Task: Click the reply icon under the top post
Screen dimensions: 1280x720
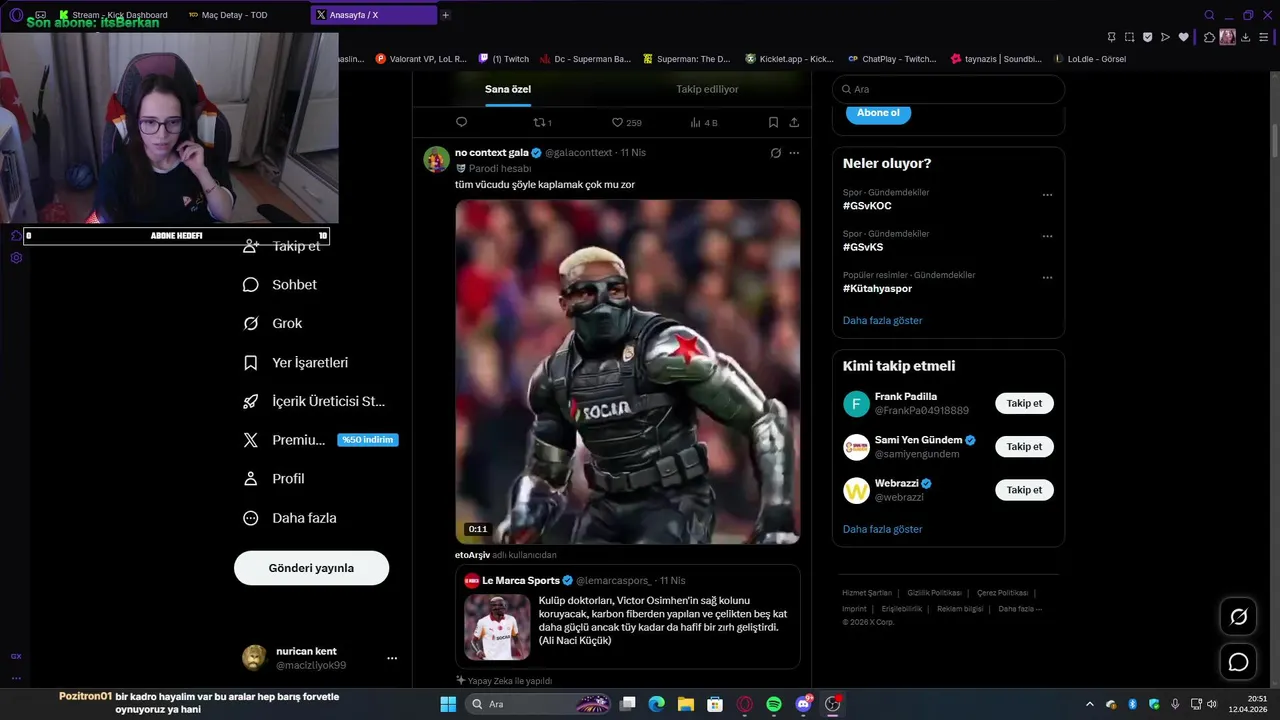Action: point(461,122)
